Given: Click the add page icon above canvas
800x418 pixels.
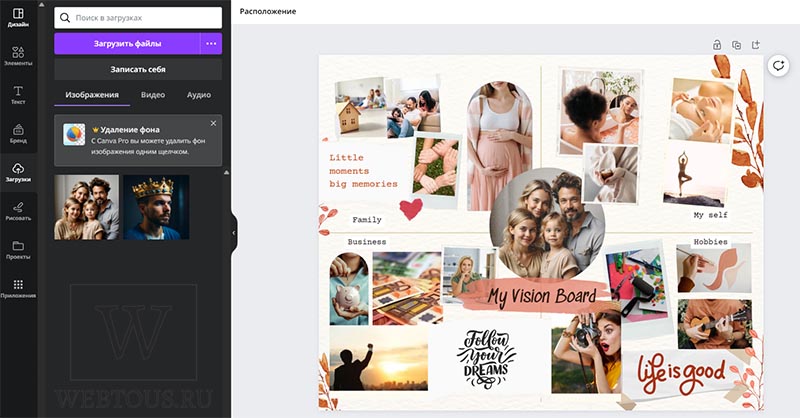Looking at the screenshot, I should click(x=756, y=45).
